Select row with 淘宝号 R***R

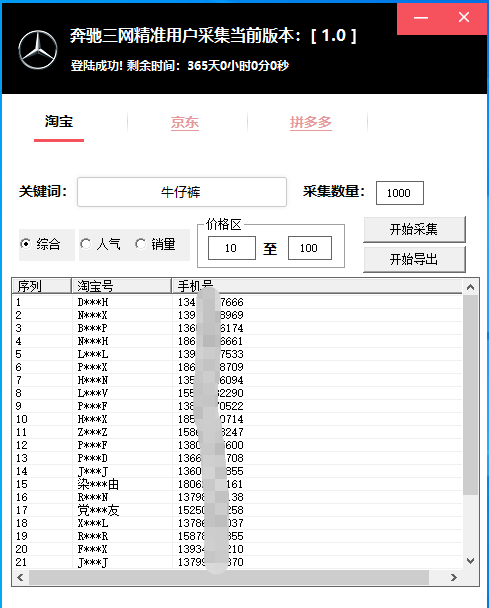tap(237, 536)
